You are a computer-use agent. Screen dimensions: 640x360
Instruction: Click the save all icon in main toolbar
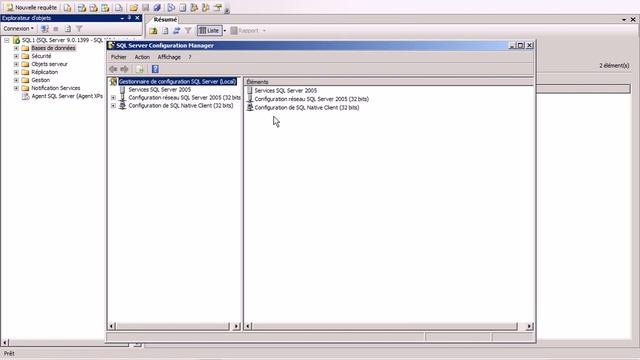point(157,7)
